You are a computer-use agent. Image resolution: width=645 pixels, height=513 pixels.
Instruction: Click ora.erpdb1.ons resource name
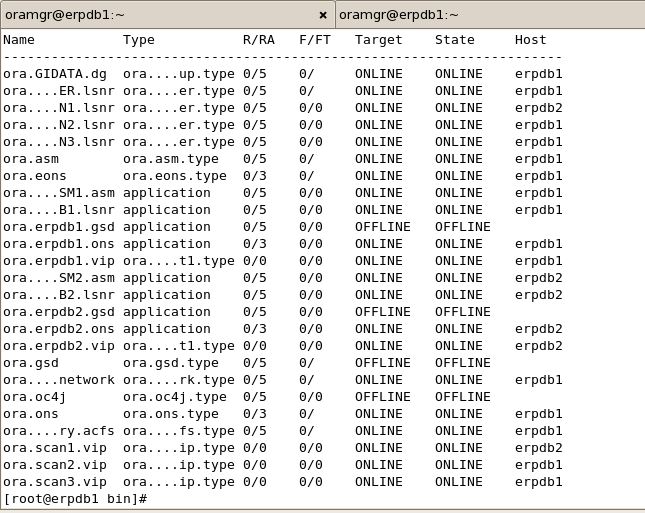point(59,244)
